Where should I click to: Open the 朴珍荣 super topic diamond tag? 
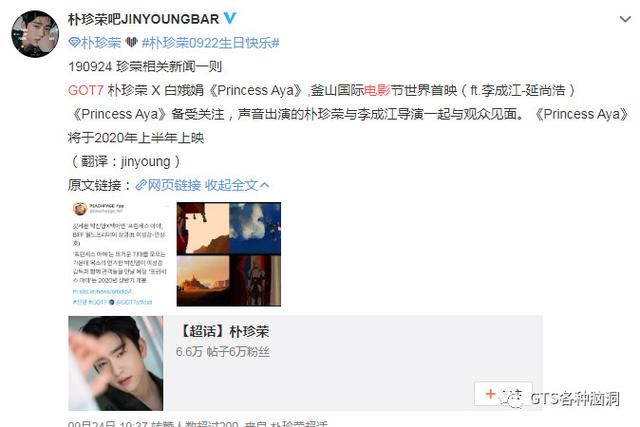tap(95, 42)
